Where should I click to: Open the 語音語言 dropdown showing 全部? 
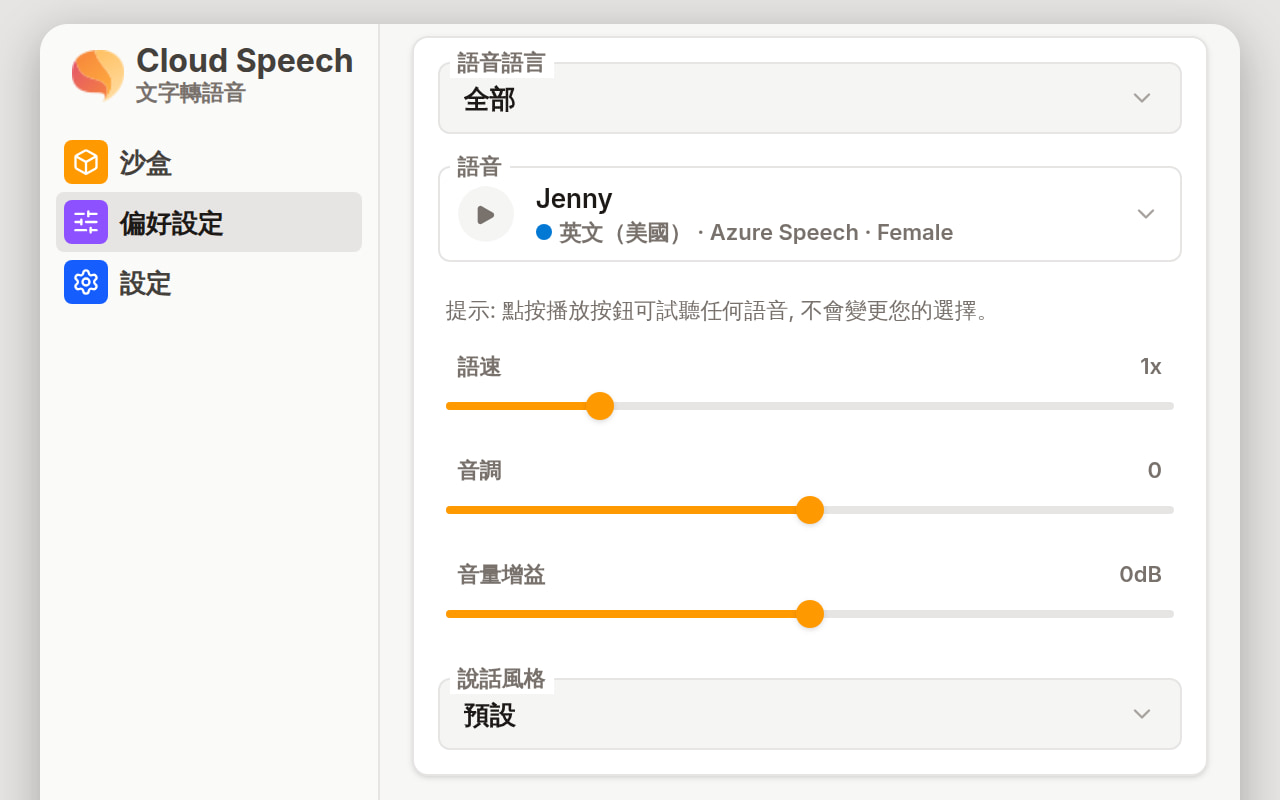click(810, 98)
